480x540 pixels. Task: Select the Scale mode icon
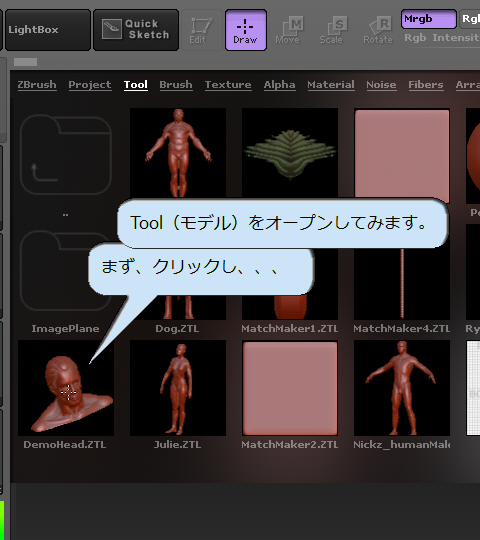tap(332, 30)
